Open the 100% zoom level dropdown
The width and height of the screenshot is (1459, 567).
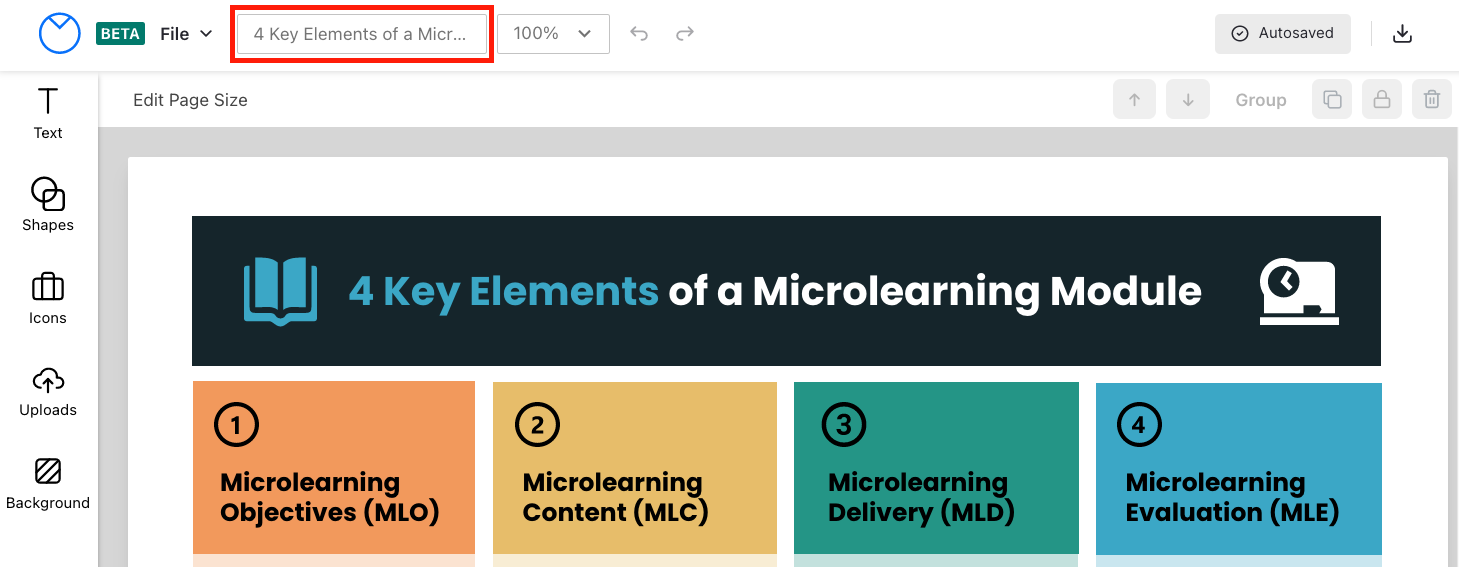[x=553, y=34]
